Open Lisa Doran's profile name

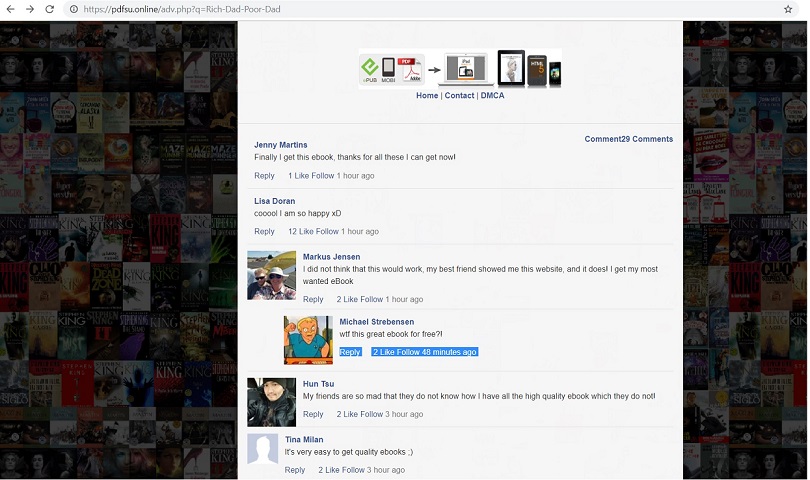coord(274,201)
